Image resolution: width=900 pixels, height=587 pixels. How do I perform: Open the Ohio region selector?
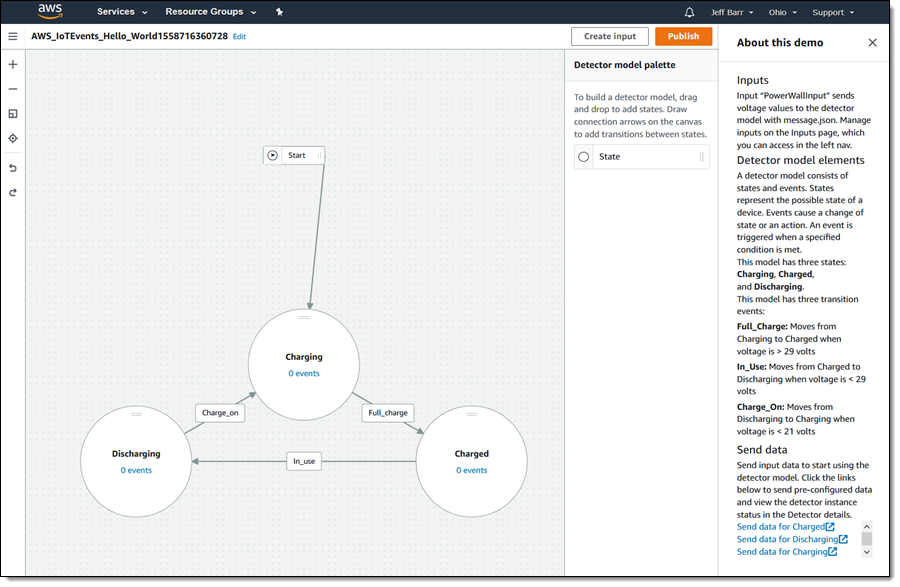click(x=781, y=12)
